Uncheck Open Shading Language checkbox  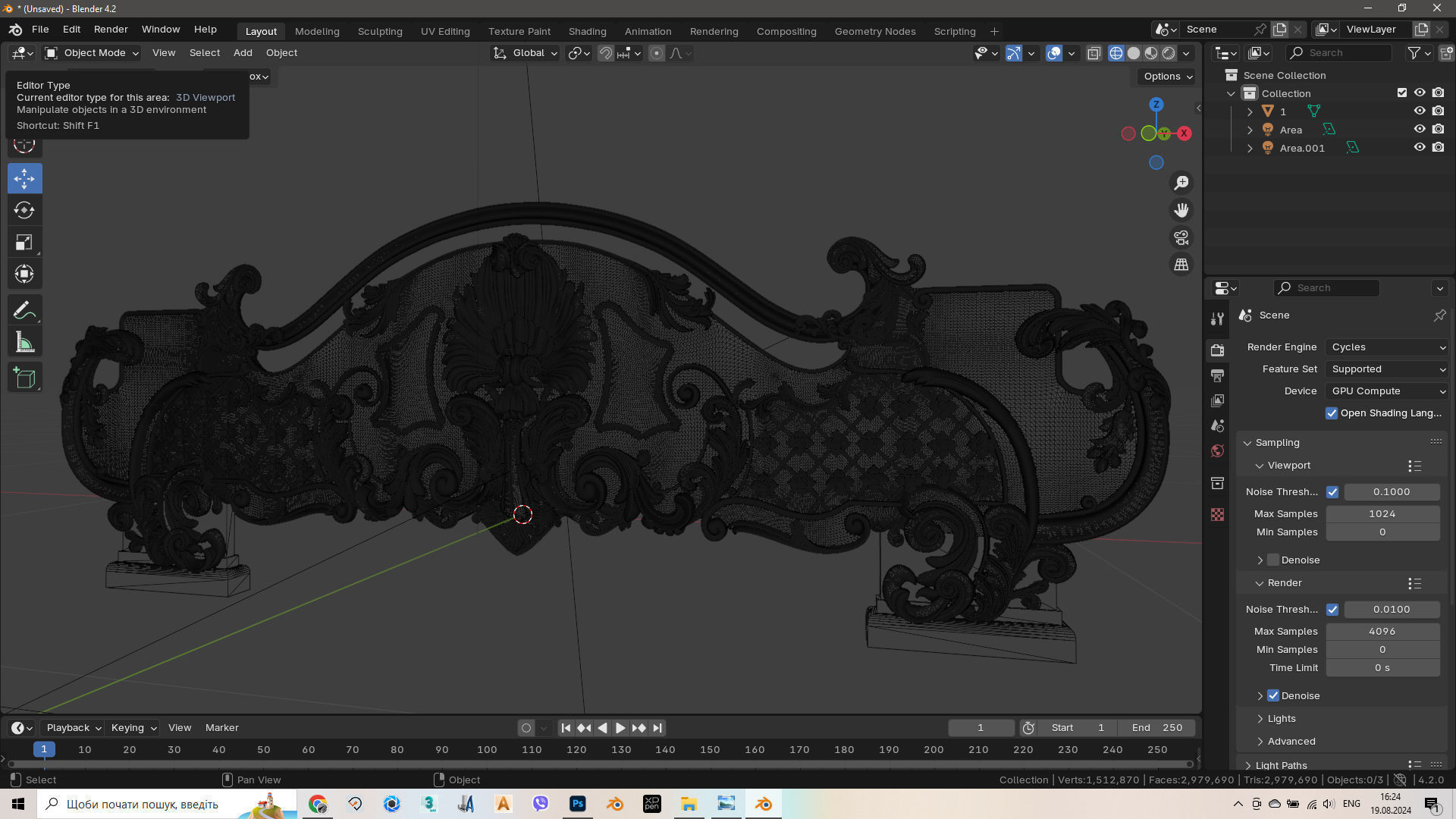click(1332, 413)
